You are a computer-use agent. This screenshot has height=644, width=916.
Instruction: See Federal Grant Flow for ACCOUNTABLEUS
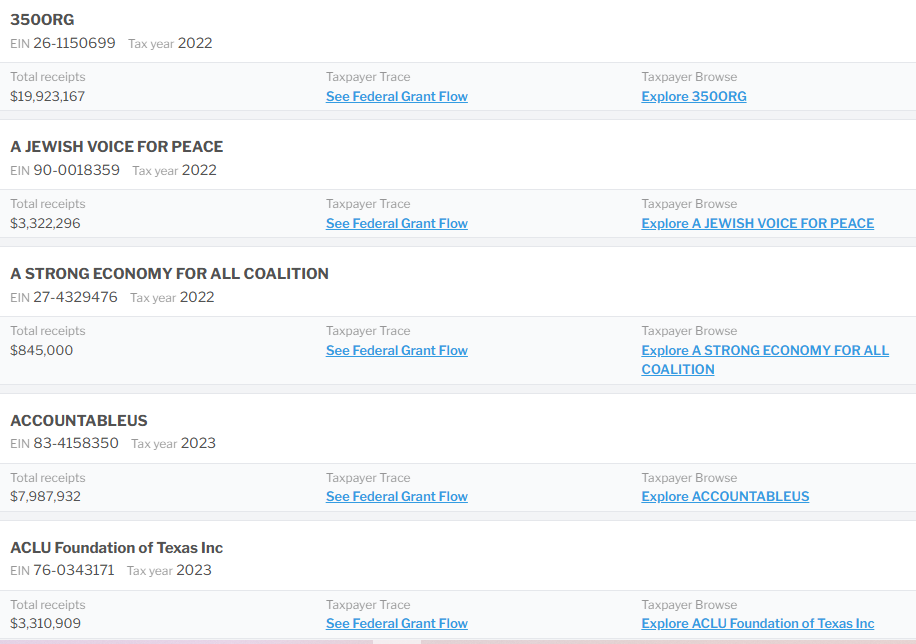396,497
